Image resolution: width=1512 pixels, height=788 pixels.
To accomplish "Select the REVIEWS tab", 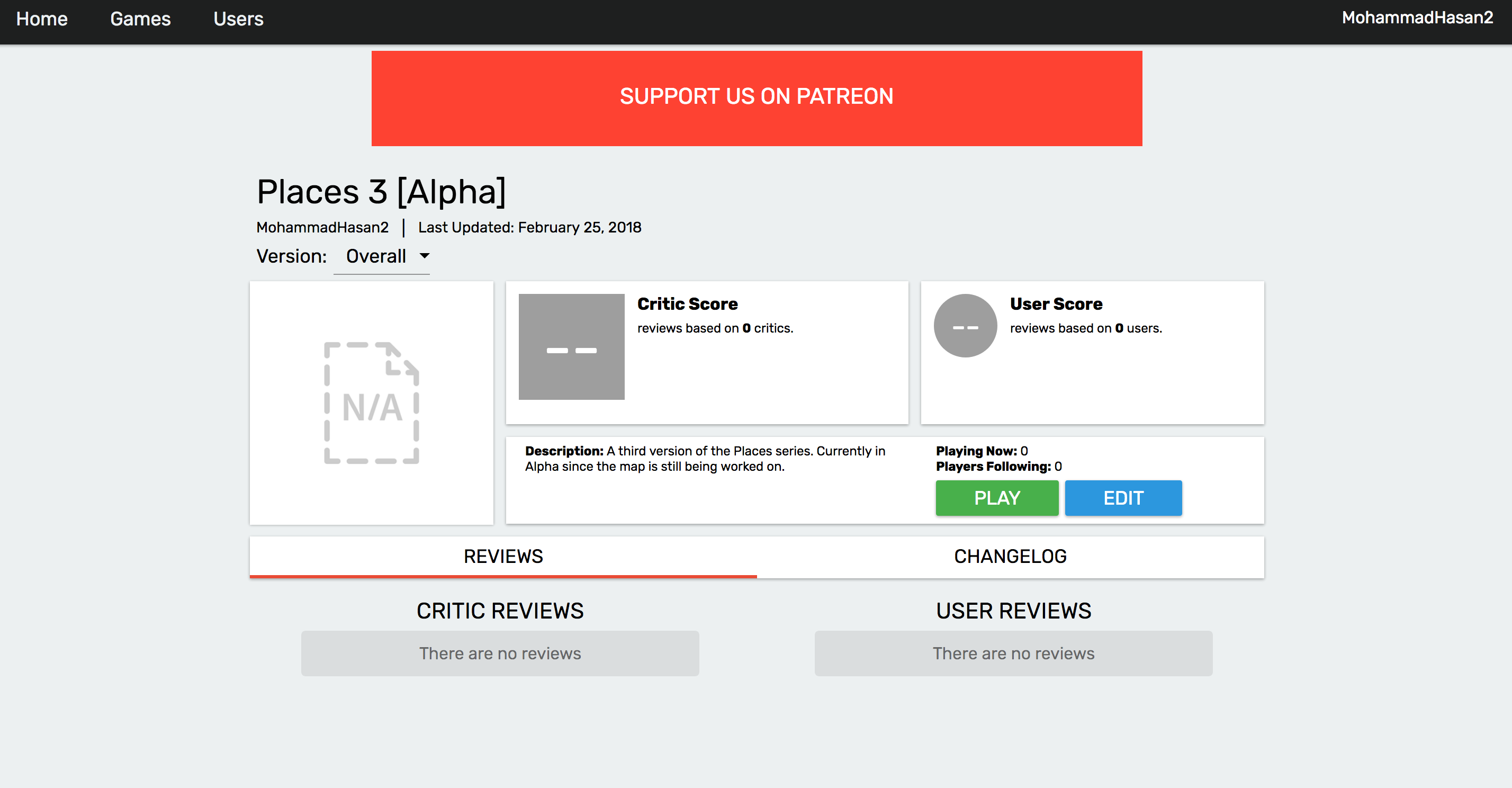I will tap(502, 556).
